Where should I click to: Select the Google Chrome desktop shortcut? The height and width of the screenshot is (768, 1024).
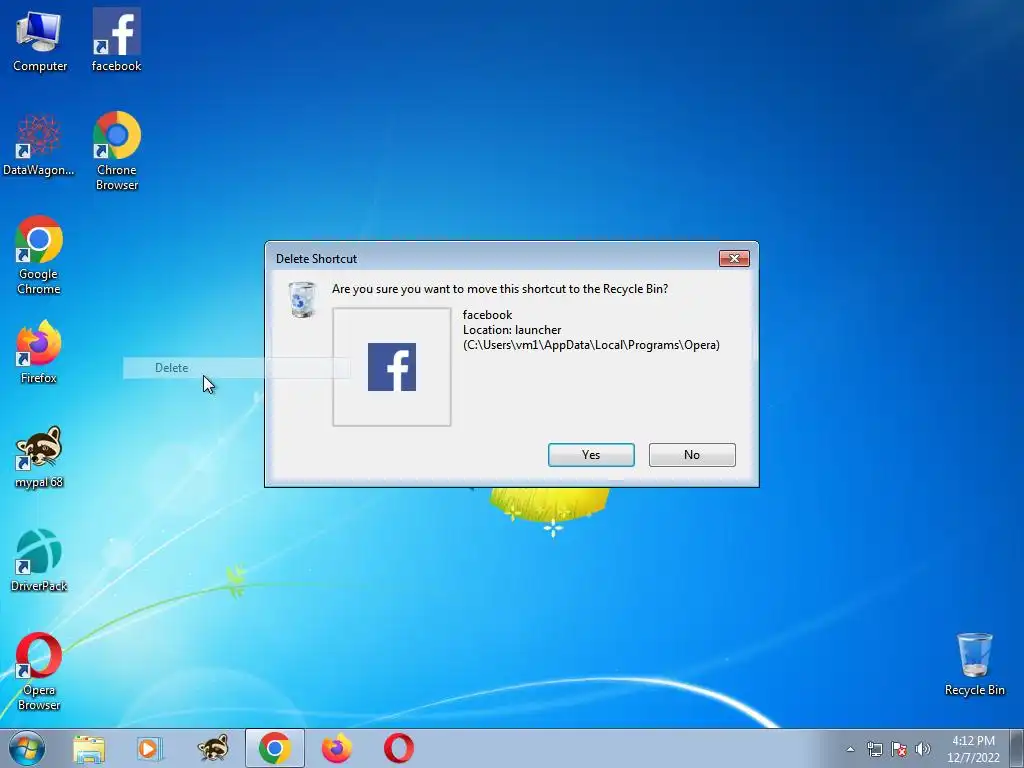pyautogui.click(x=39, y=255)
